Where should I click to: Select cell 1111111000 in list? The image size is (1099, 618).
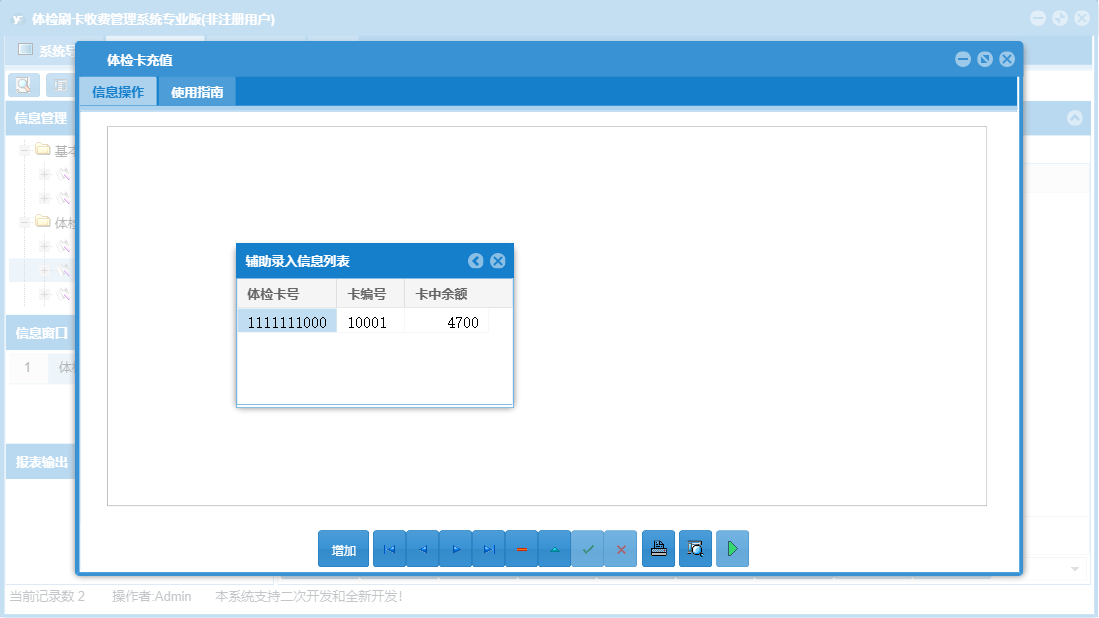pos(287,322)
